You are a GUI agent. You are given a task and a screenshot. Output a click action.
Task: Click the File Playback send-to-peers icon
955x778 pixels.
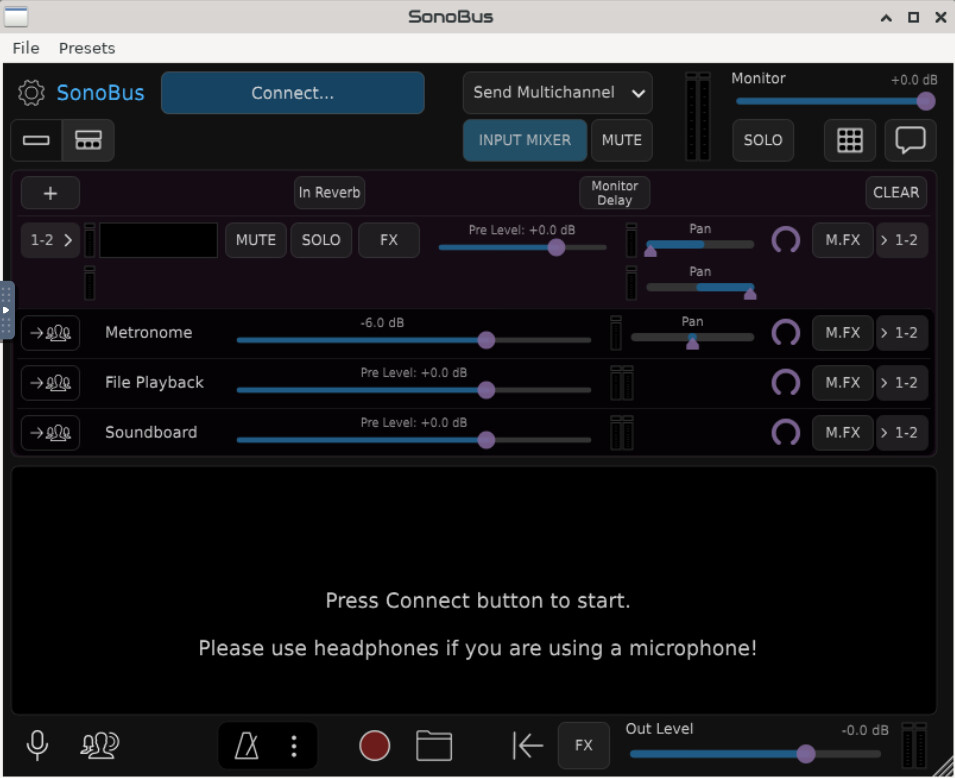(51, 383)
